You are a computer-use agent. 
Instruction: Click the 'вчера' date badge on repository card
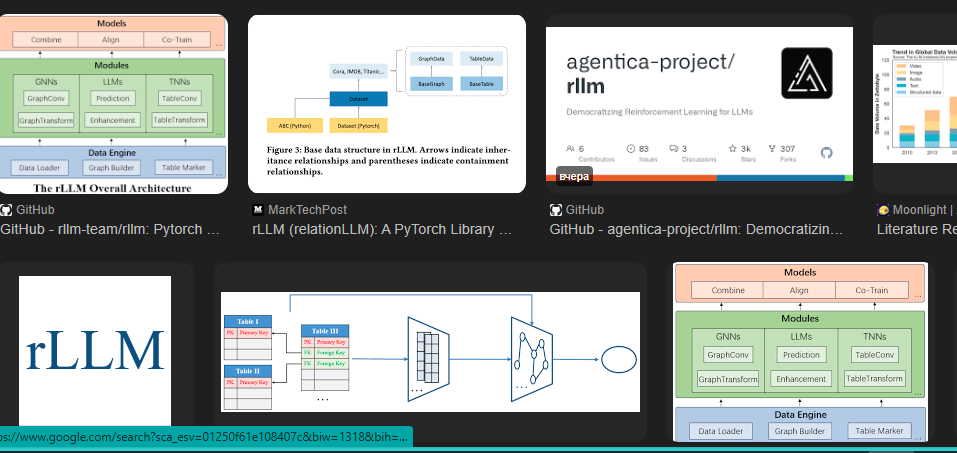[x=574, y=176]
